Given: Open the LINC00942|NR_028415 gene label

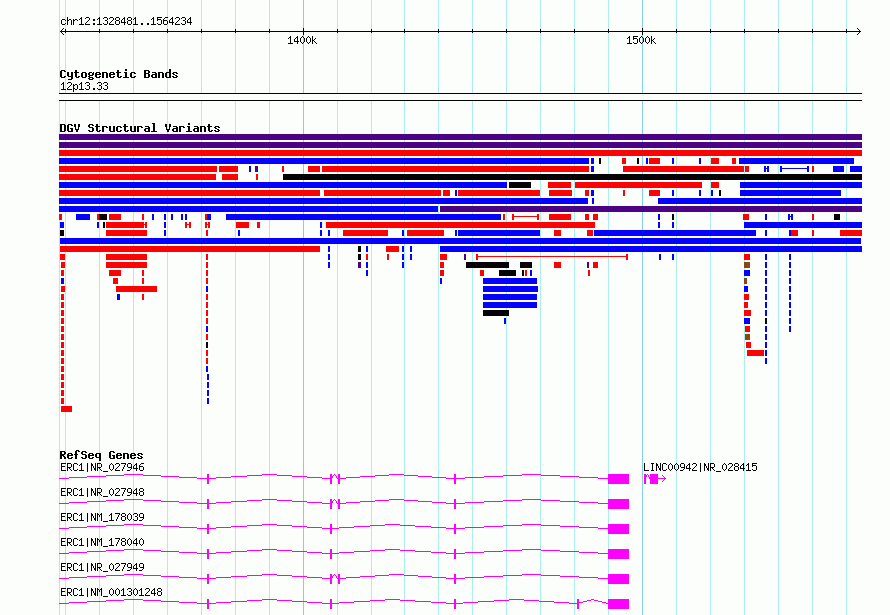Looking at the screenshot, I should click(700, 467).
